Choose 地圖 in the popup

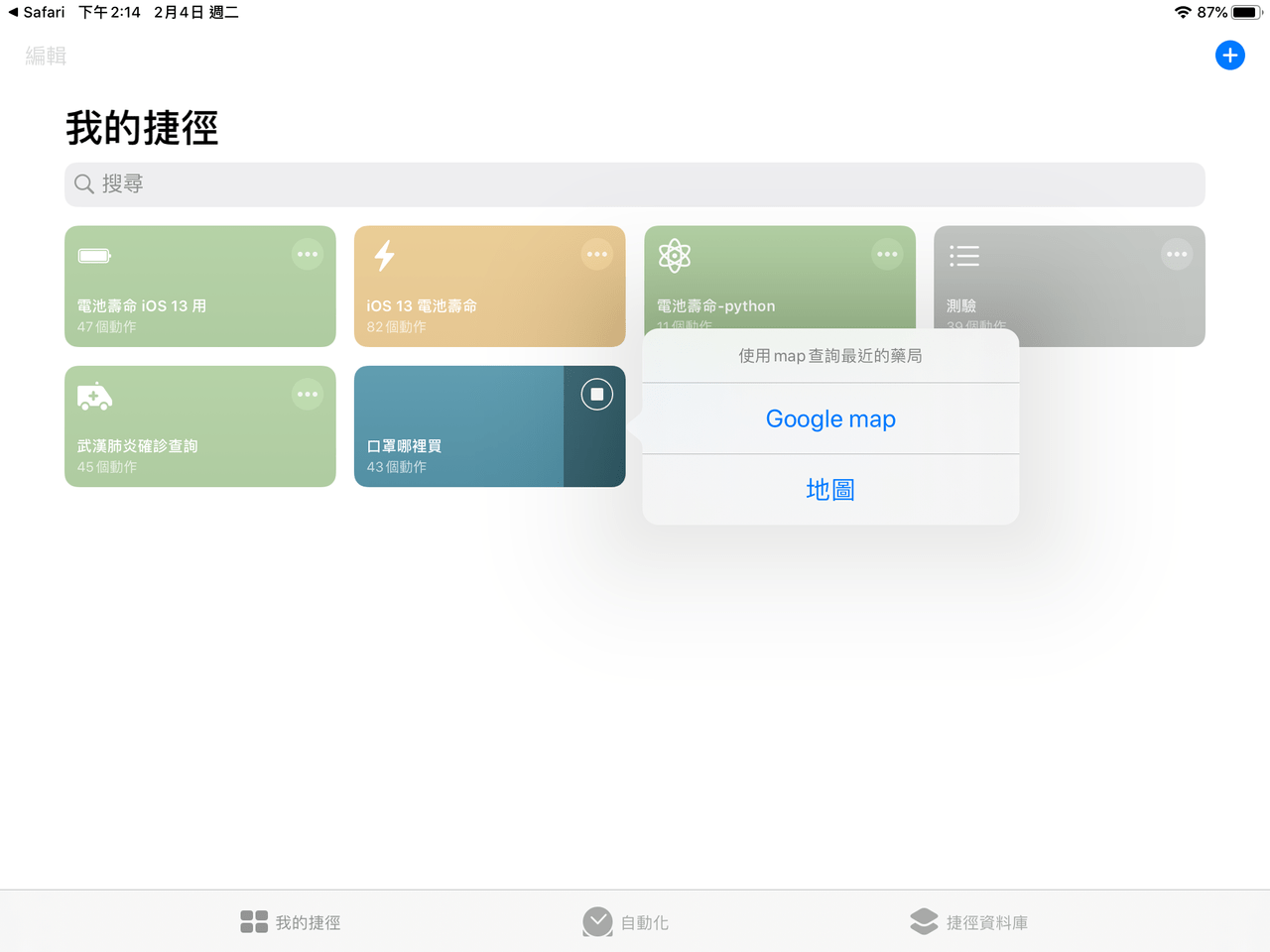pos(830,490)
